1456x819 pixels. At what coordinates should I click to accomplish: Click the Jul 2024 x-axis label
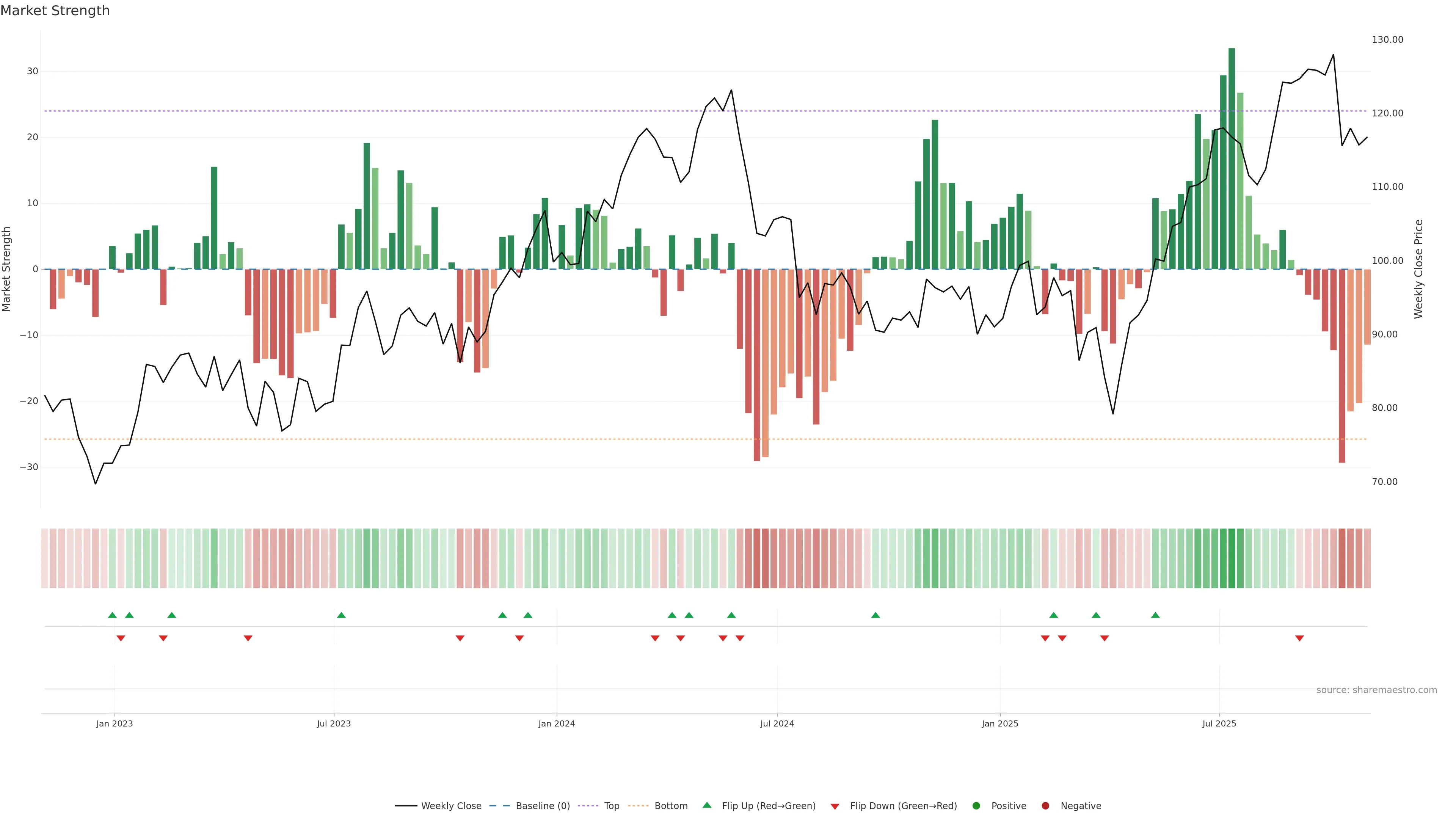click(x=777, y=723)
